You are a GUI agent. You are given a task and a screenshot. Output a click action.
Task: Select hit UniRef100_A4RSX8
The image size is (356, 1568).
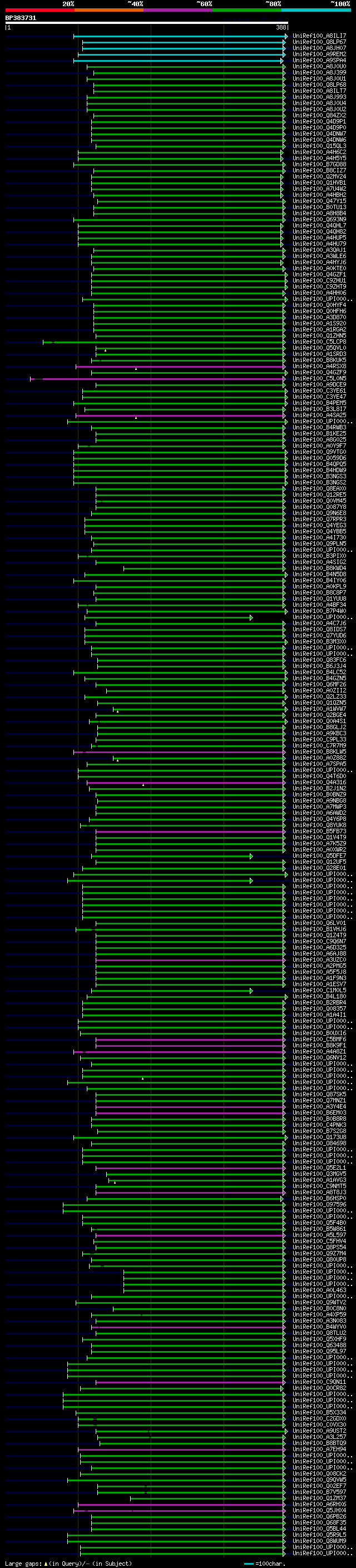coord(319,367)
